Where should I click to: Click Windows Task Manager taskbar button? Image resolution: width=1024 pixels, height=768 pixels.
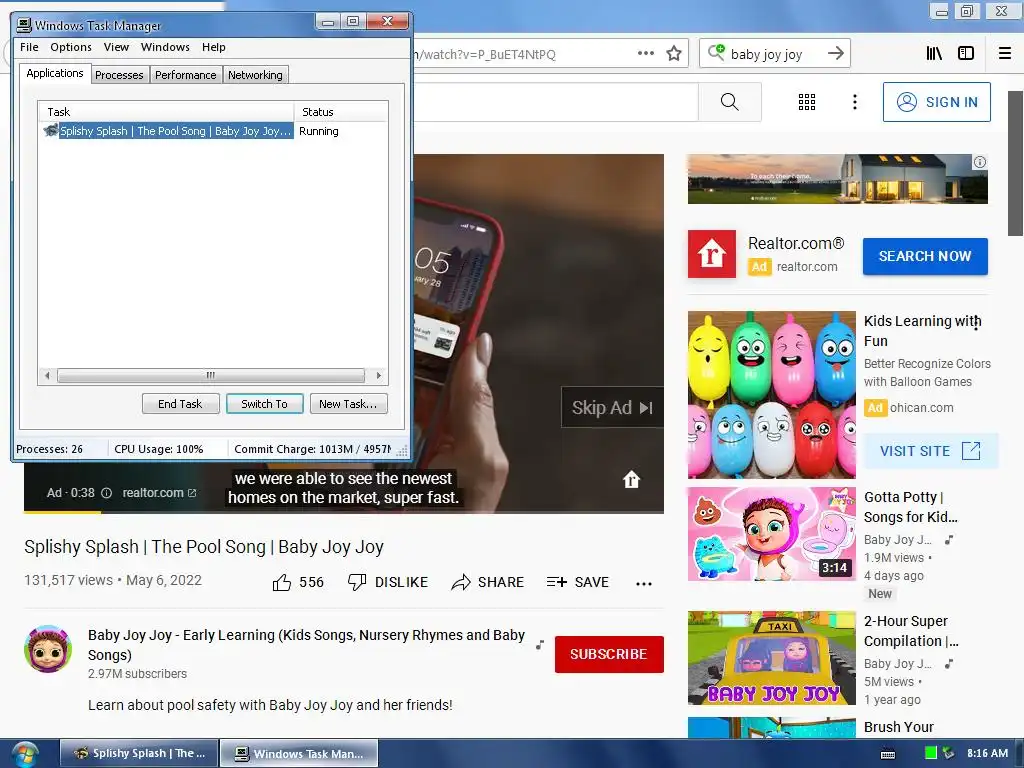click(x=298, y=754)
